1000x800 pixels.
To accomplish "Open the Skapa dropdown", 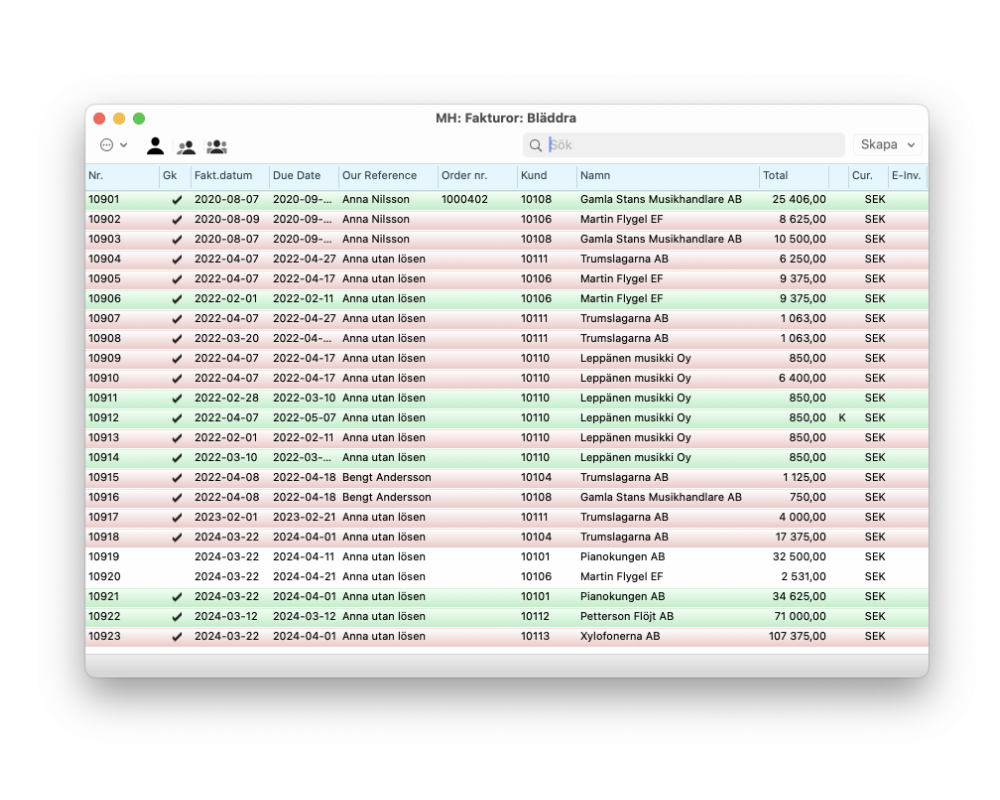I will (888, 145).
